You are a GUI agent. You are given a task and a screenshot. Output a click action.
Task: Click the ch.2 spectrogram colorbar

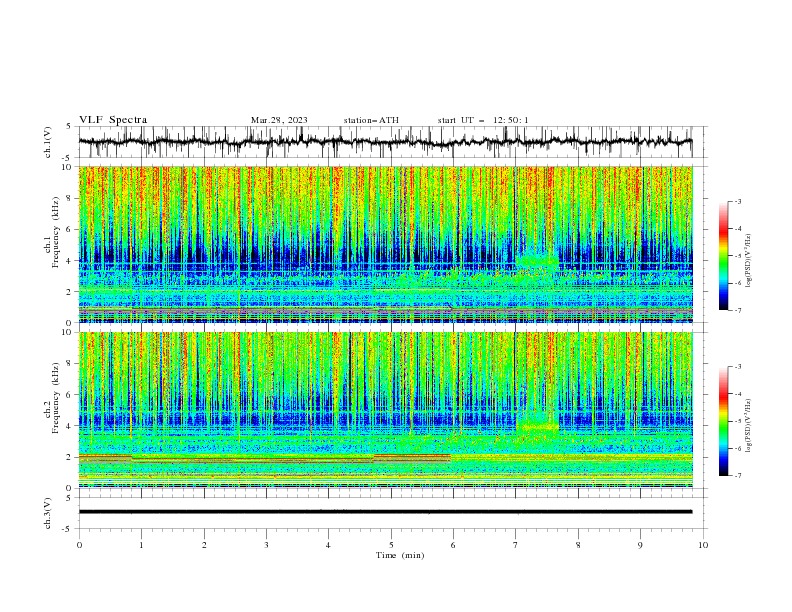[x=723, y=421]
